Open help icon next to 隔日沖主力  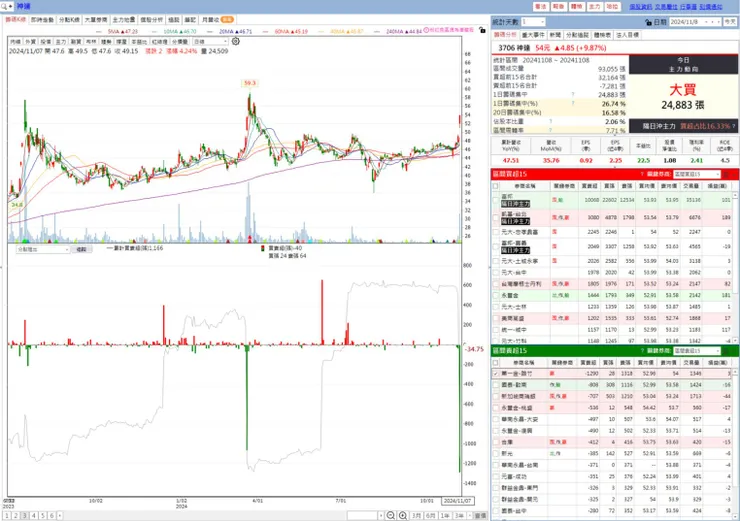733,126
